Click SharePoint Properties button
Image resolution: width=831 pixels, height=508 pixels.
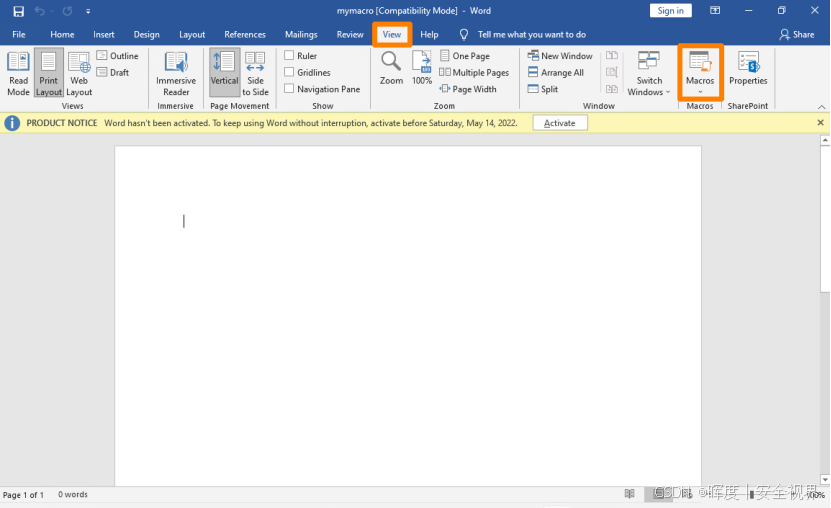click(x=748, y=68)
